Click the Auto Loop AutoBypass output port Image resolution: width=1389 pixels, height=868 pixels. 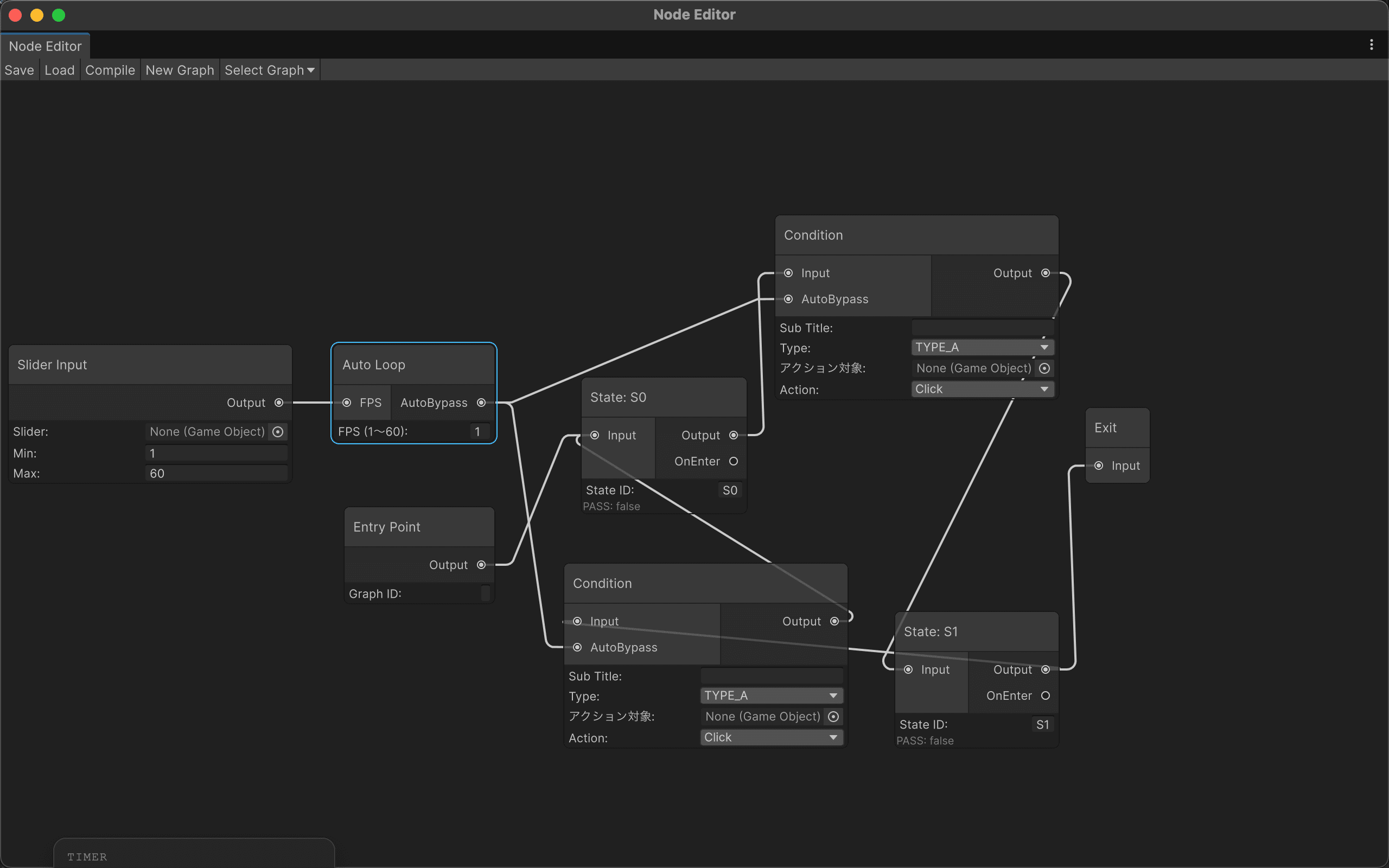click(x=482, y=403)
